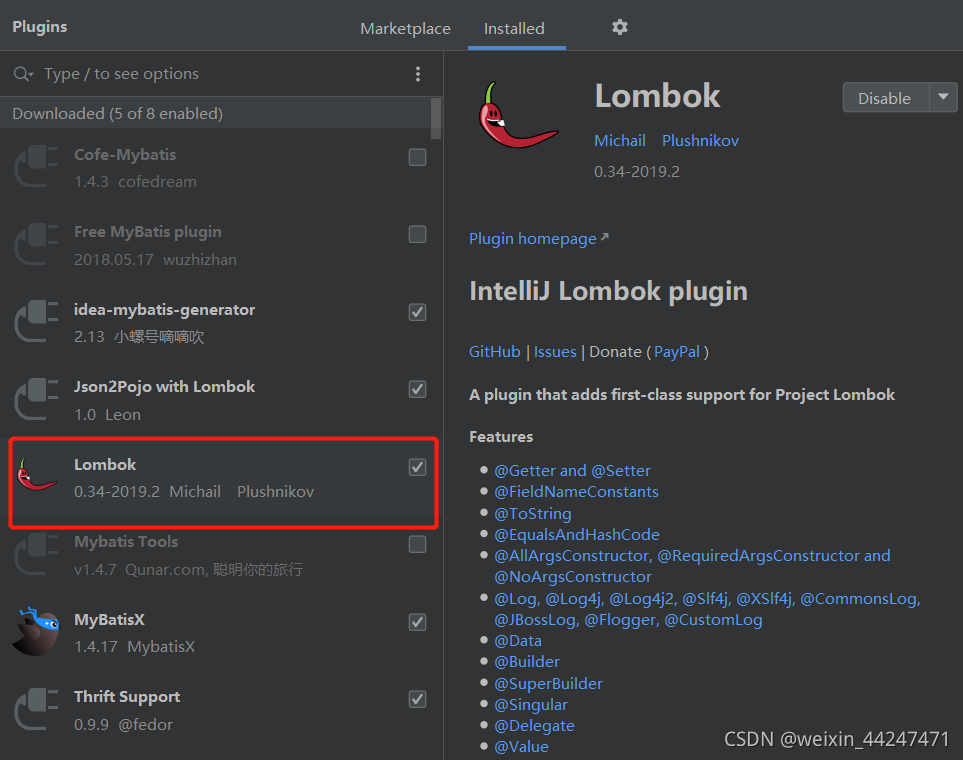Uncheck the Lombok enabled checkbox

click(417, 467)
